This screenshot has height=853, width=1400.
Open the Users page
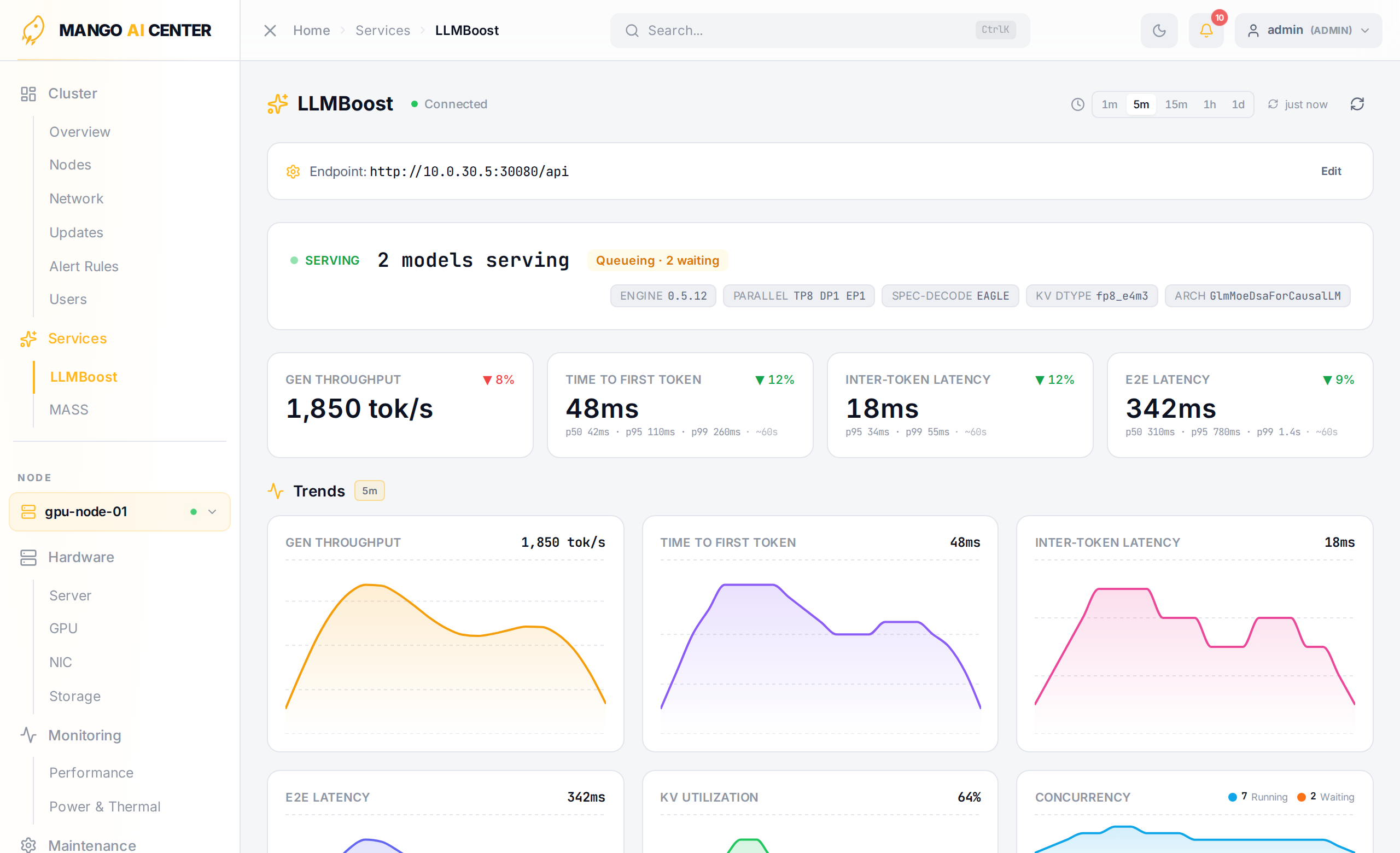(x=68, y=299)
